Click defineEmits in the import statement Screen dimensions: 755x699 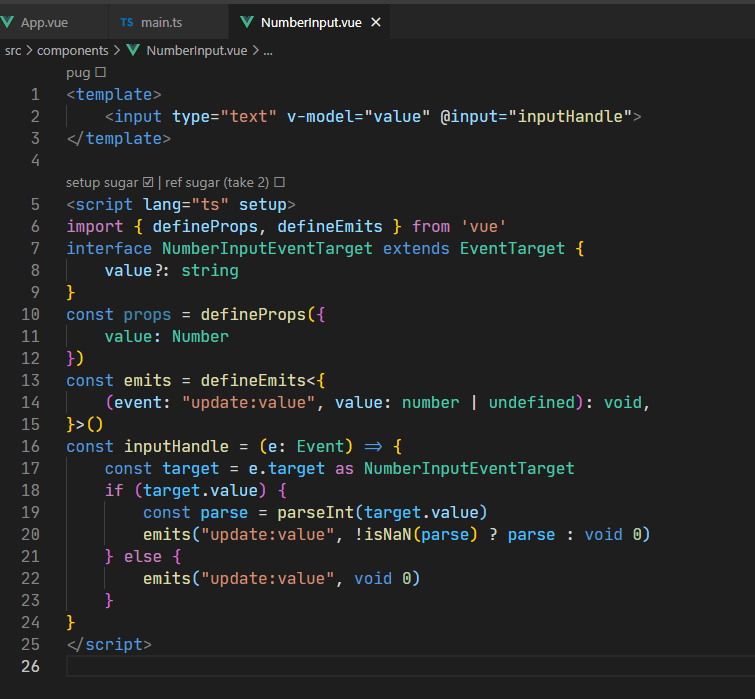(x=330, y=227)
